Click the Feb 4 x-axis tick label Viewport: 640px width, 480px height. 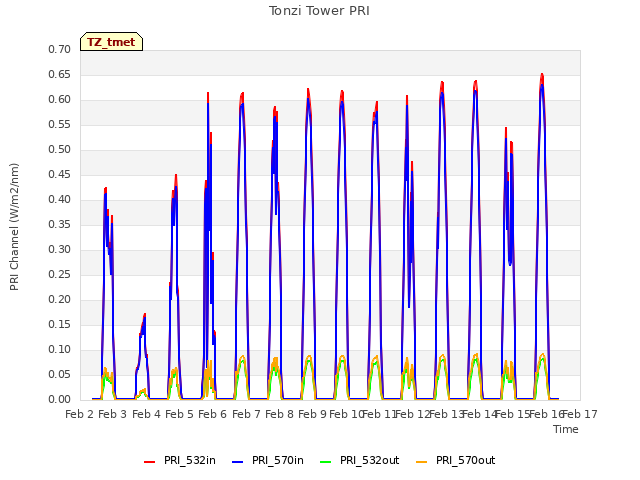[146, 414]
